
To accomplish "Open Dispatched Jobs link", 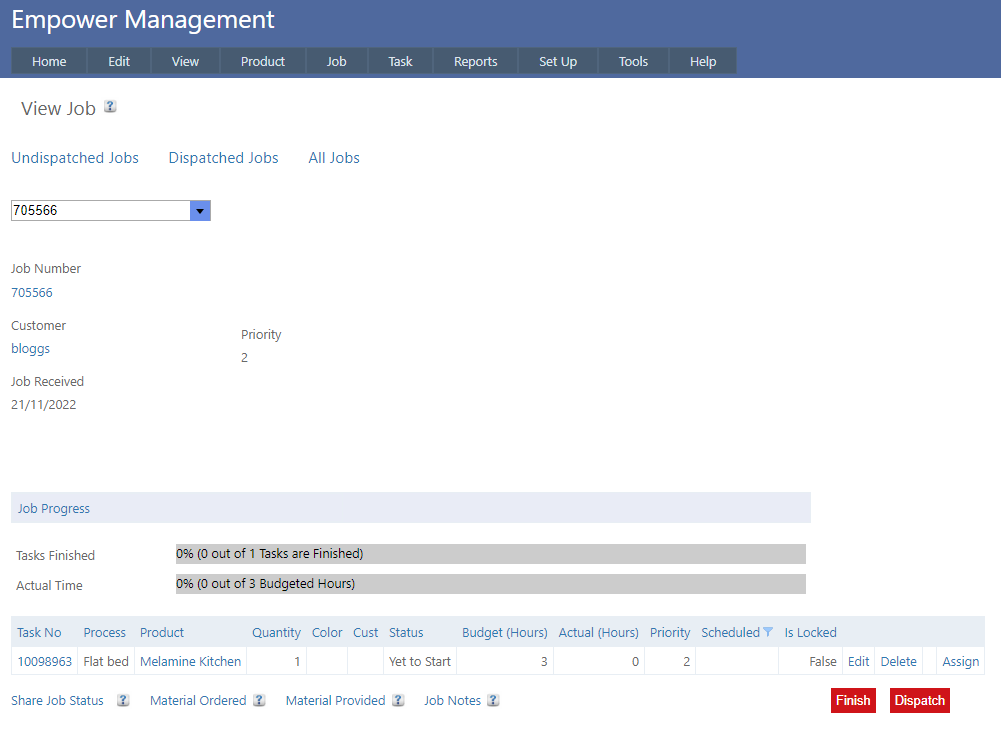I will (223, 158).
